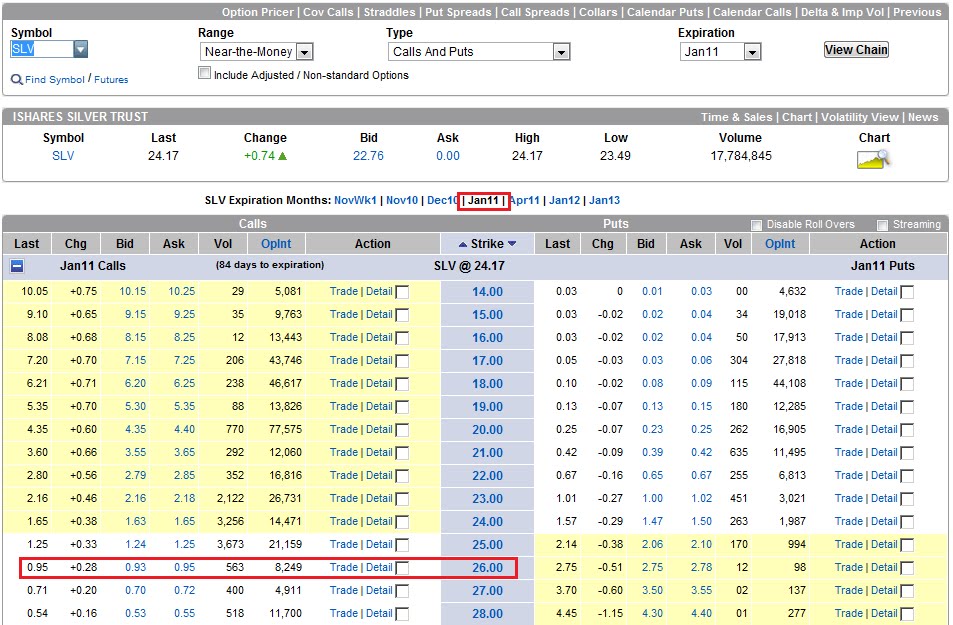The image size is (953, 625).
Task: Select the Jan12 expiration month
Action: click(565, 200)
